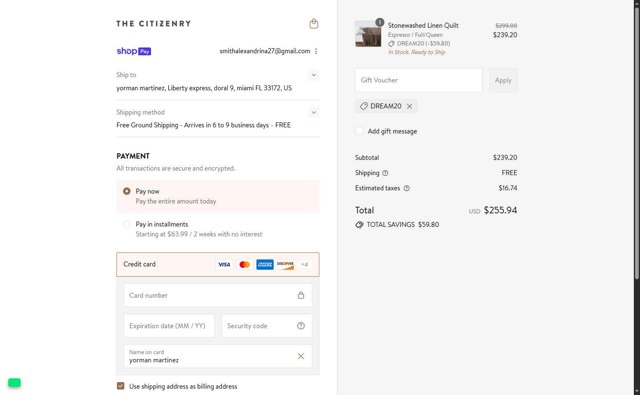640x395 pixels.
Task: Remove the DREAM20 discount code
Action: (409, 106)
